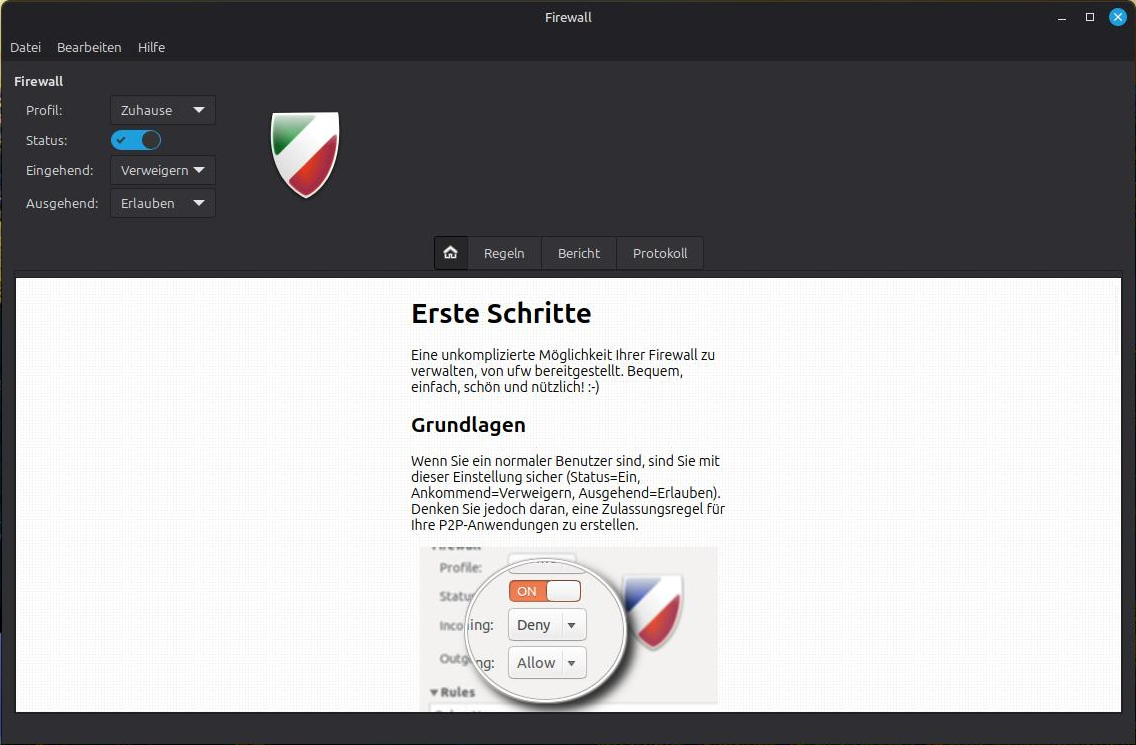
Task: Click the arrow icon beside Erlauben
Action: (199, 203)
